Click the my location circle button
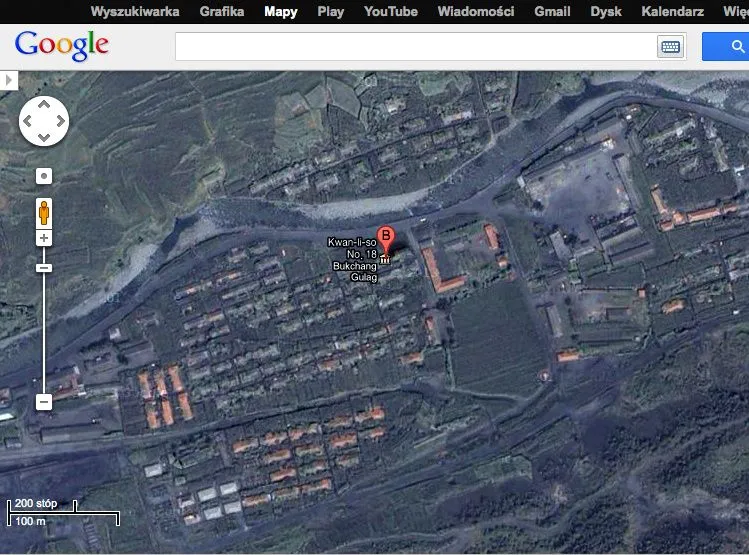The image size is (749, 555). tap(43, 176)
